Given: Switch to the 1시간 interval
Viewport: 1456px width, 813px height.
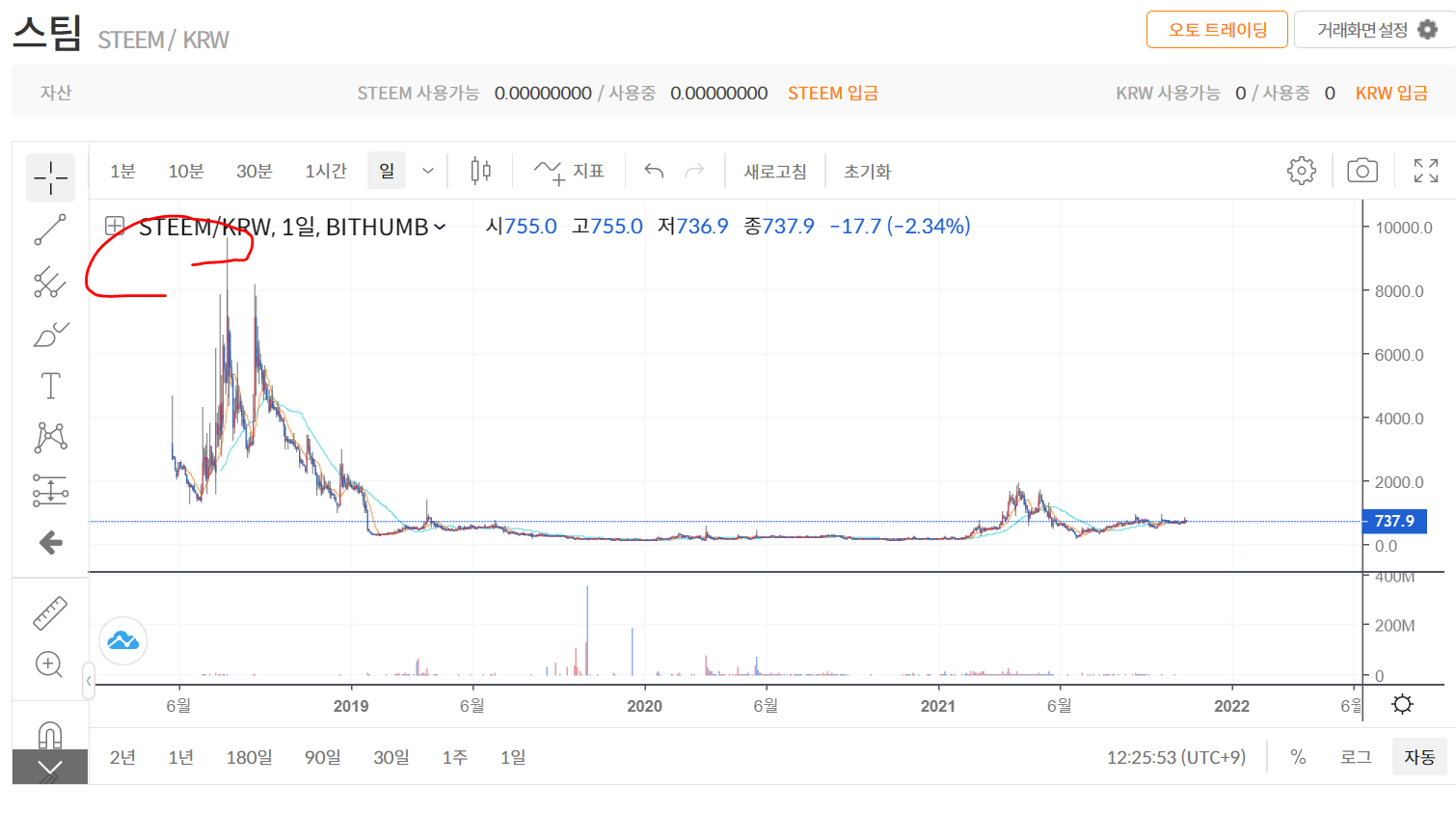Looking at the screenshot, I should click(x=326, y=172).
